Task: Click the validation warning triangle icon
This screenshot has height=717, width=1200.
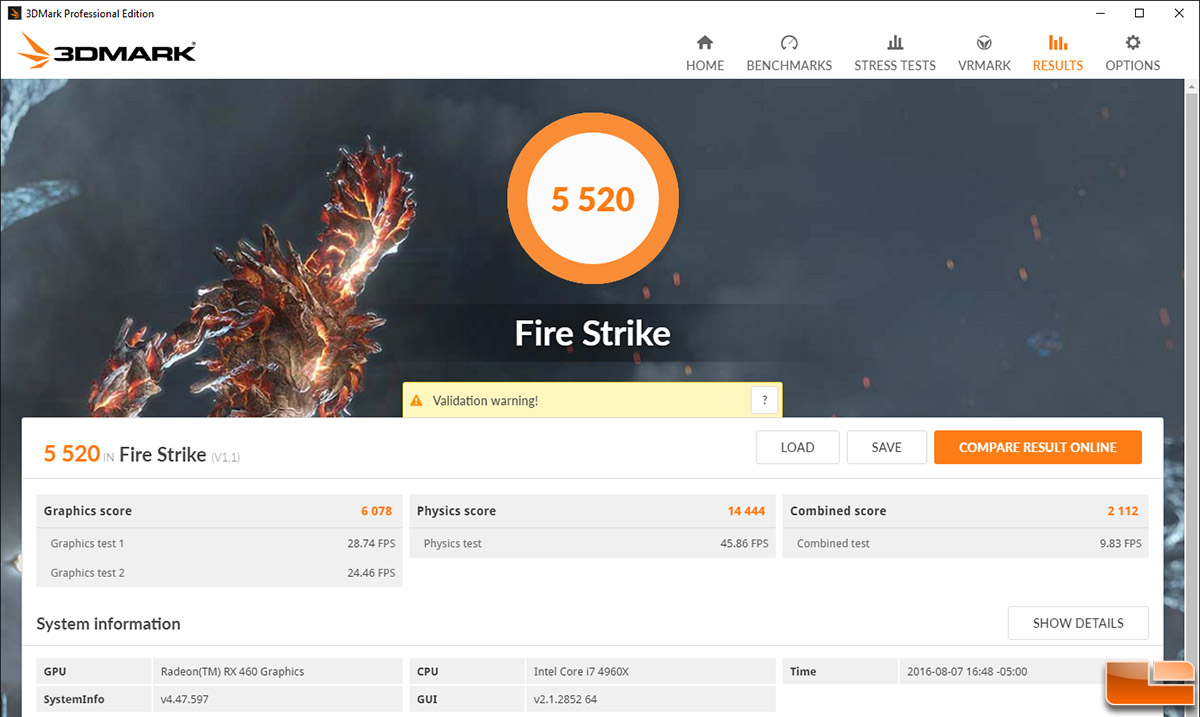Action: (x=417, y=401)
